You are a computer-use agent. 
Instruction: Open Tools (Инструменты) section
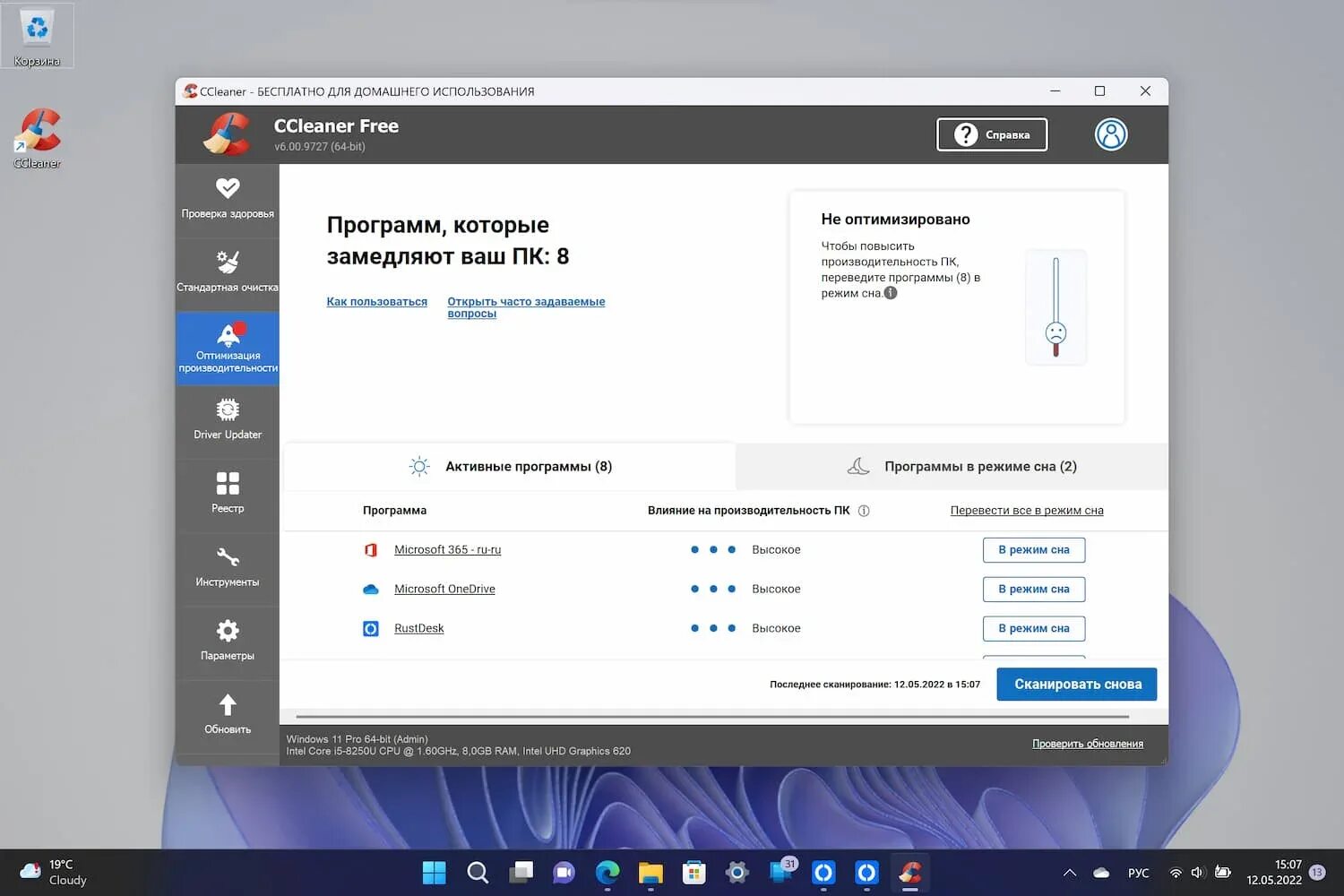click(x=228, y=568)
